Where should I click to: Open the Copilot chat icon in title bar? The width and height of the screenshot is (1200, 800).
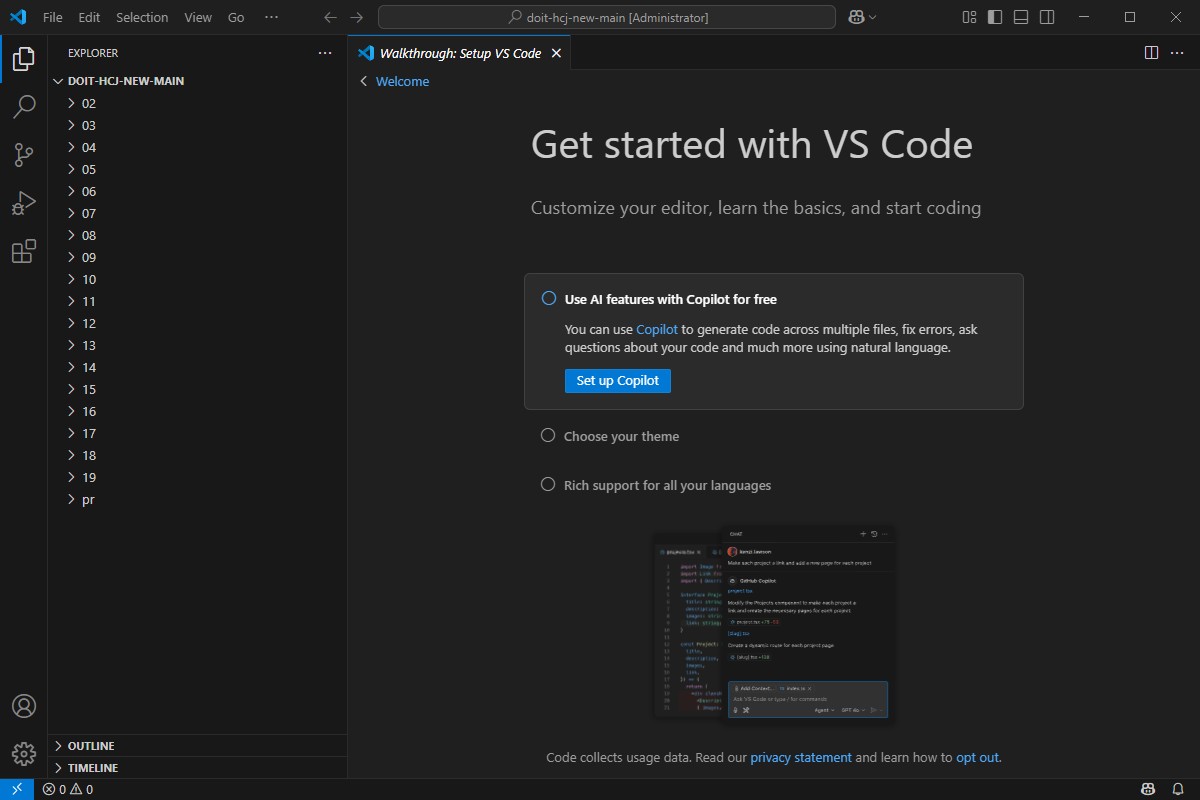856,17
